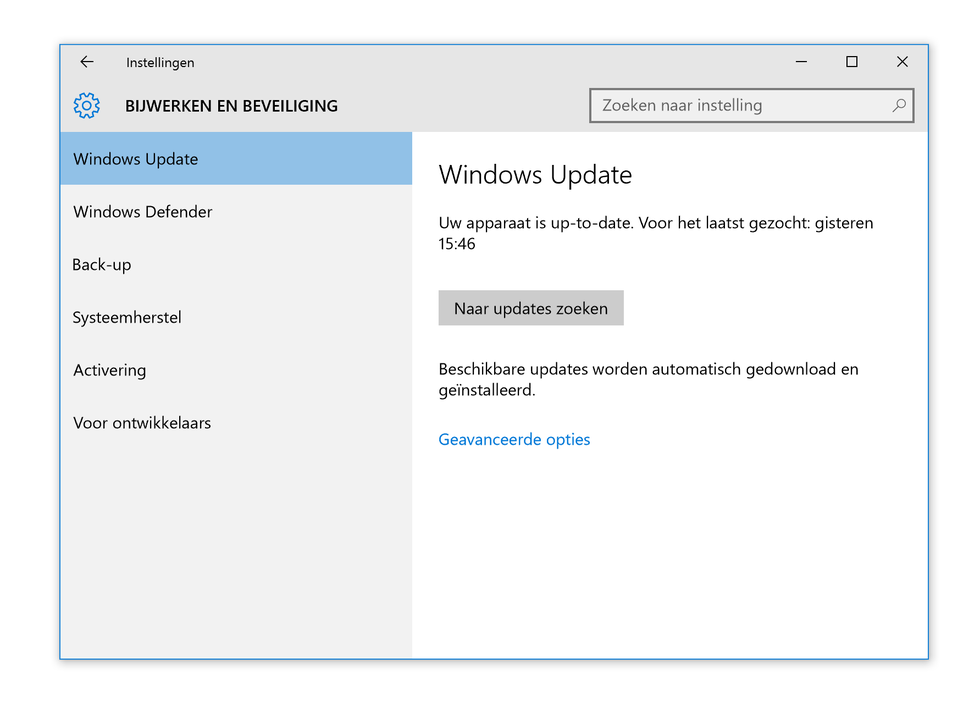Focus the 'Zoeken naar instelling' search field

coord(751,105)
